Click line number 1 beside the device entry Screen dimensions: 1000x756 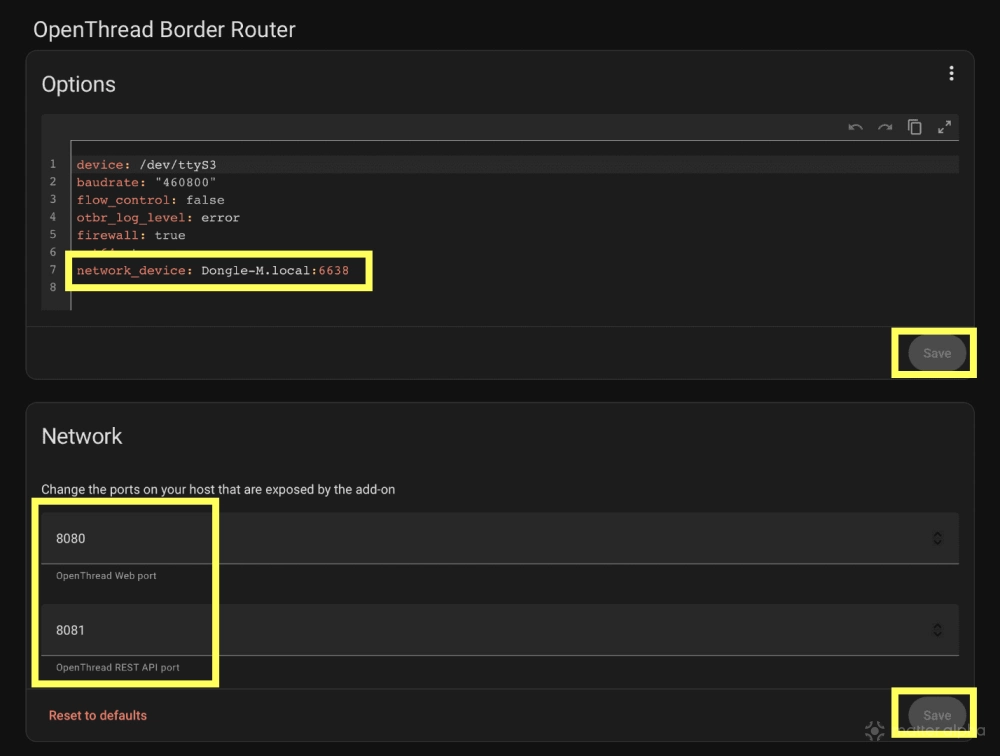pyautogui.click(x=52, y=164)
